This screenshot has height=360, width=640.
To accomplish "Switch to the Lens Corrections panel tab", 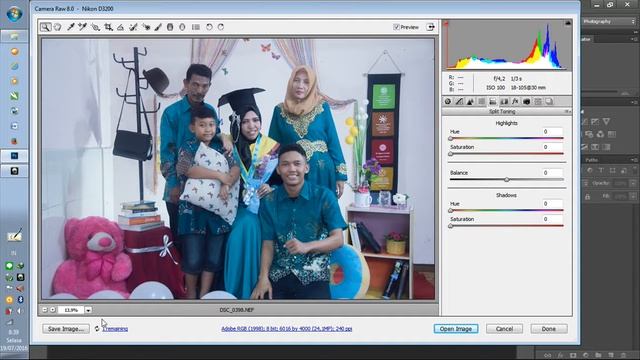I will point(504,101).
